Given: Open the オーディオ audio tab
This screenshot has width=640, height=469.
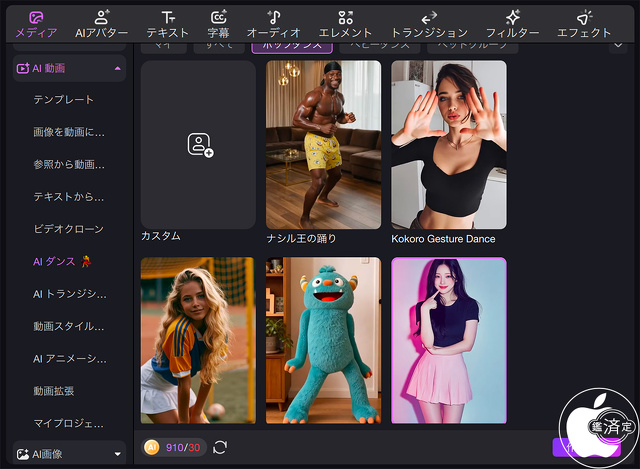Looking at the screenshot, I should (x=273, y=24).
